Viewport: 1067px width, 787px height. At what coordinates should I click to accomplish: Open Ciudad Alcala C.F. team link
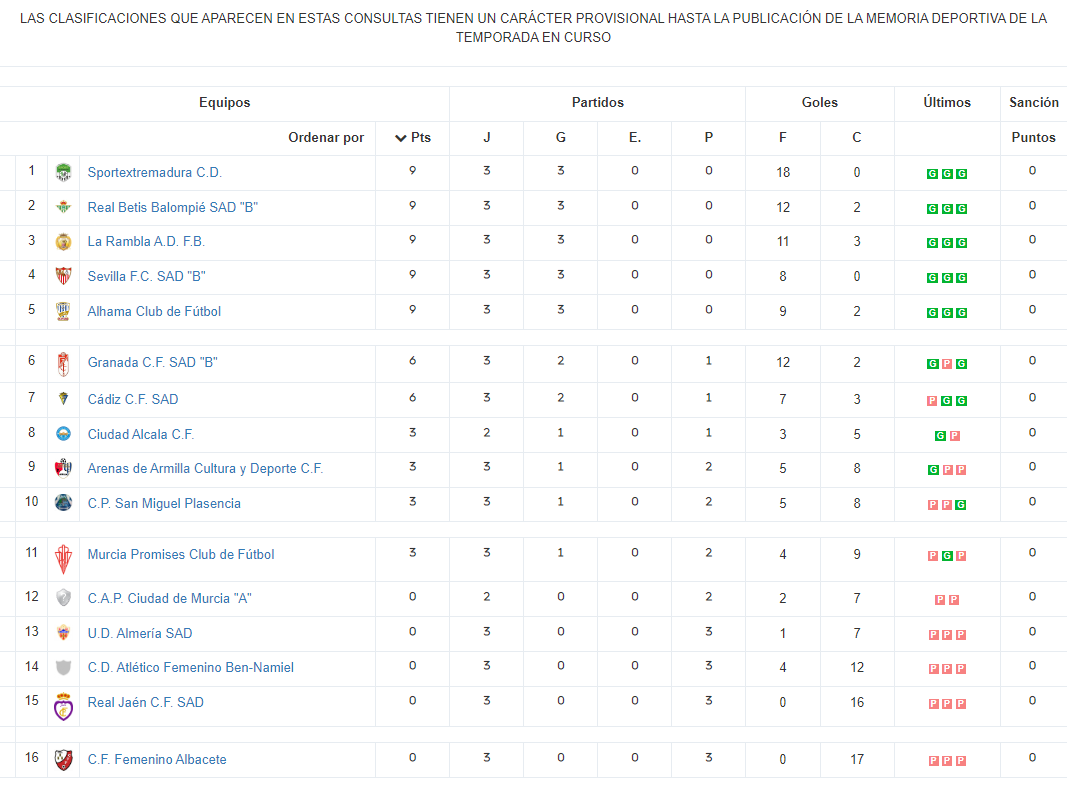[x=141, y=435]
